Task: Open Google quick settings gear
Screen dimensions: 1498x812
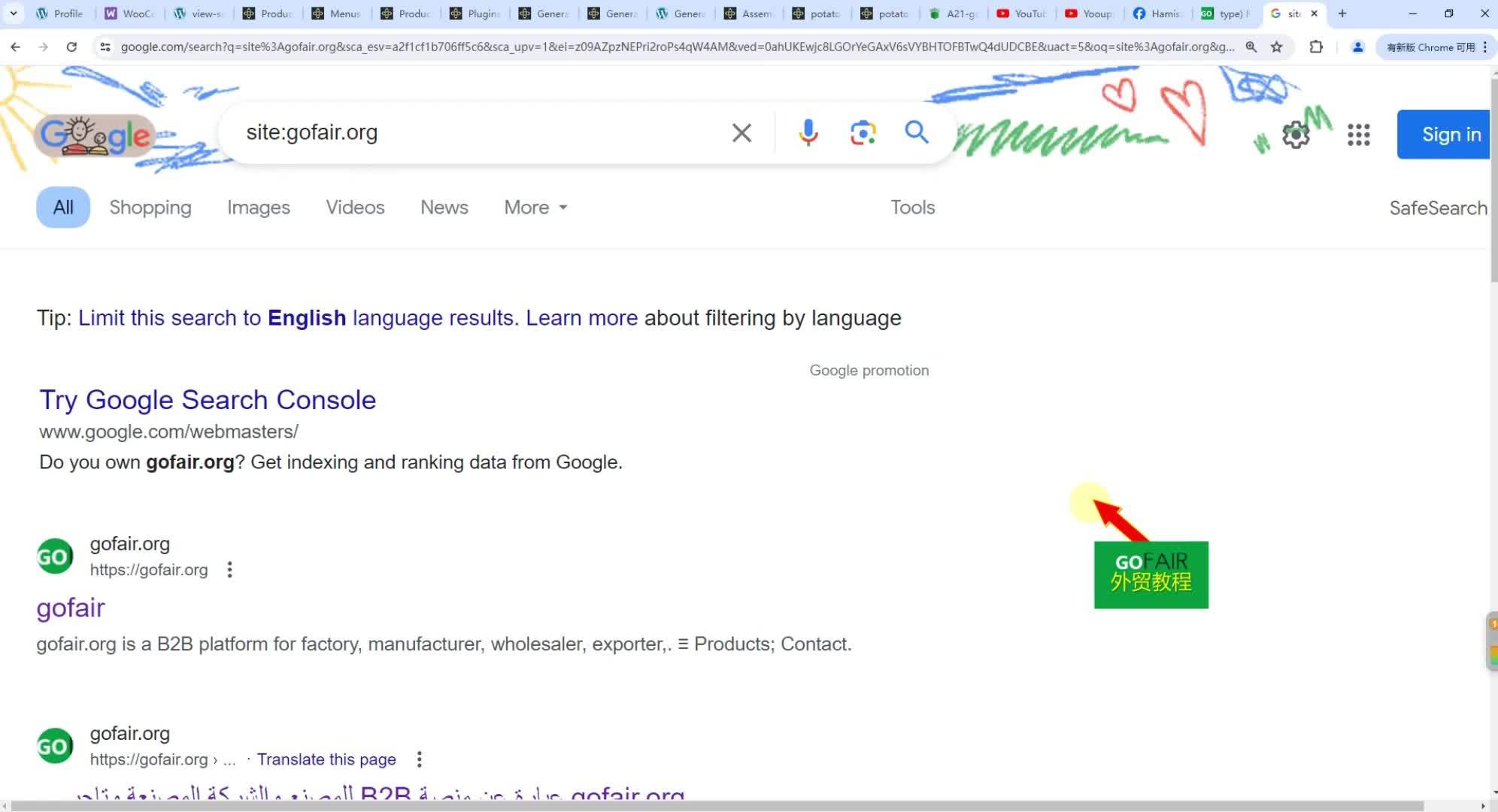Action: point(1295,135)
